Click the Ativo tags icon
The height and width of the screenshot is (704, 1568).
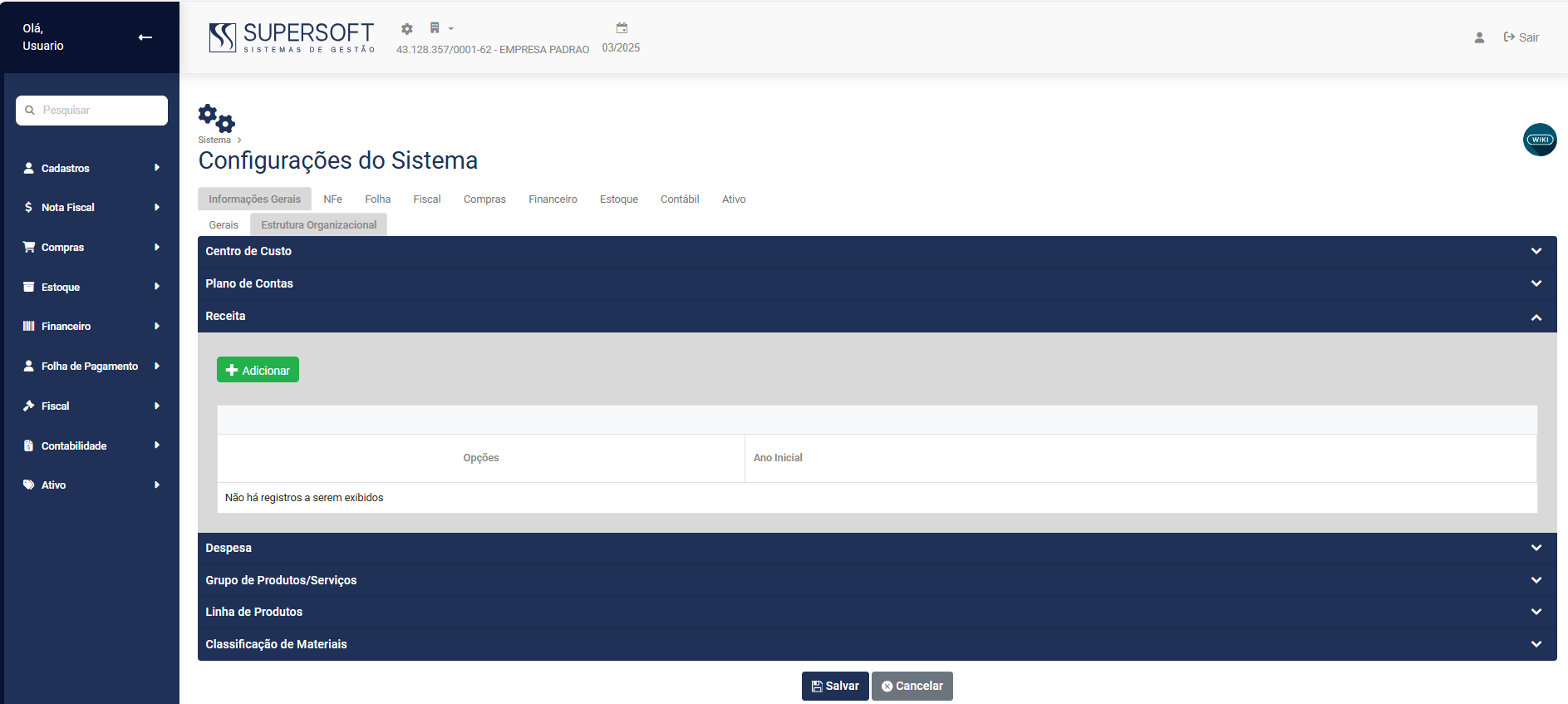pyautogui.click(x=29, y=485)
